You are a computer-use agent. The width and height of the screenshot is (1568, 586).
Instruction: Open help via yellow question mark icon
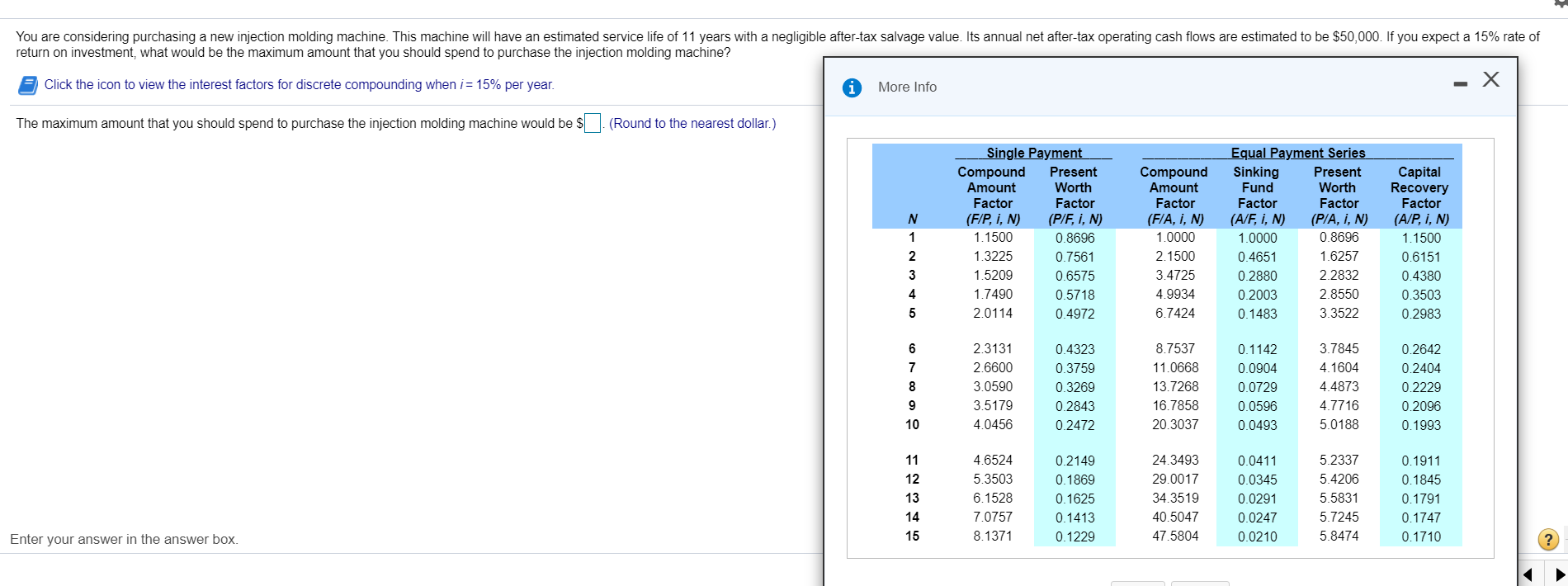tap(1548, 540)
